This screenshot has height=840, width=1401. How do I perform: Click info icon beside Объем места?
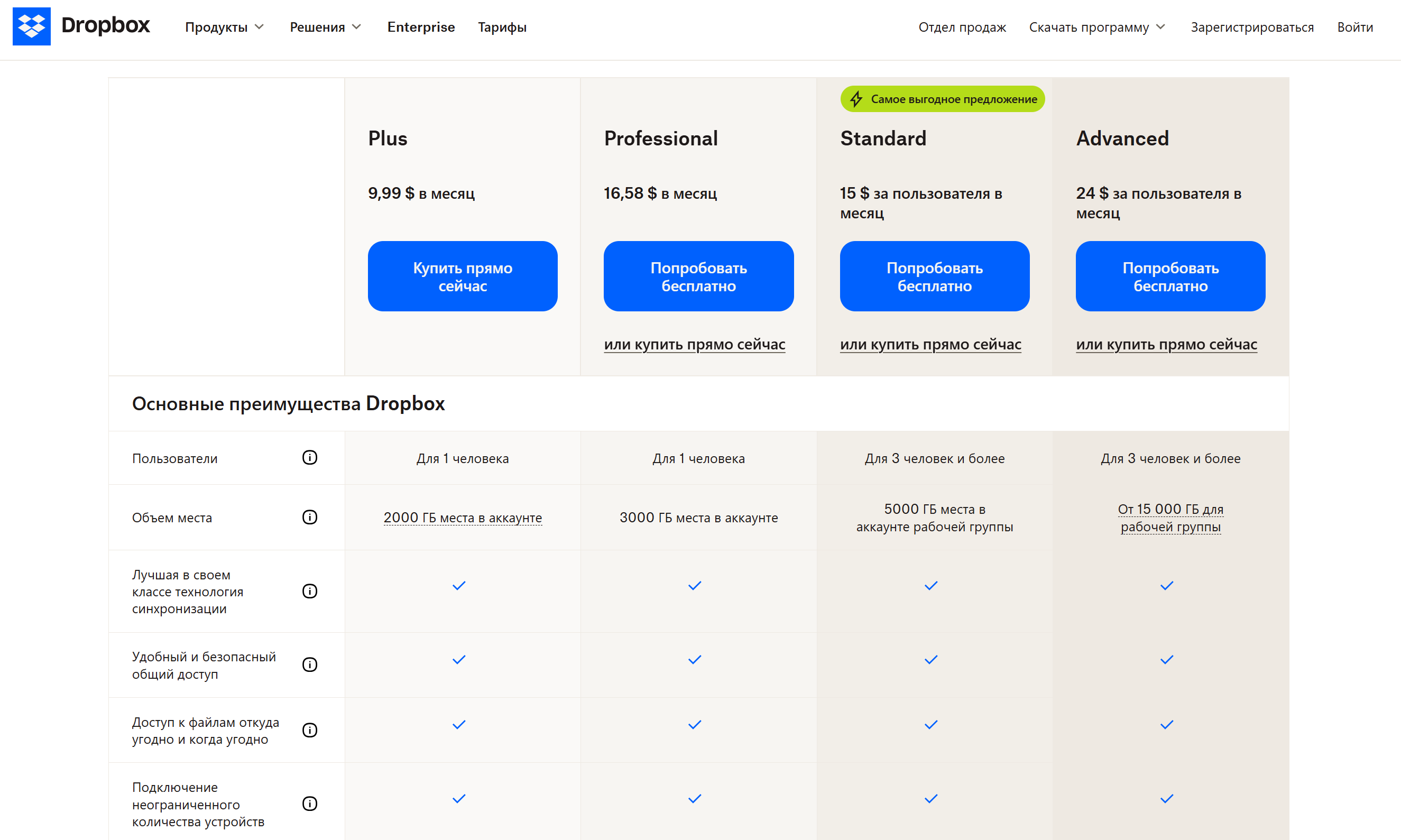[x=310, y=517]
